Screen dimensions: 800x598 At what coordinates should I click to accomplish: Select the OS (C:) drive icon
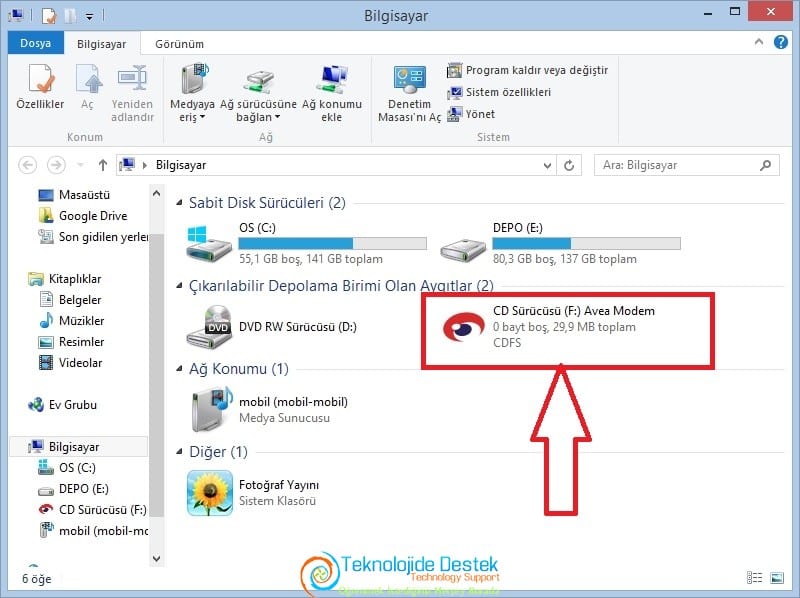[209, 244]
